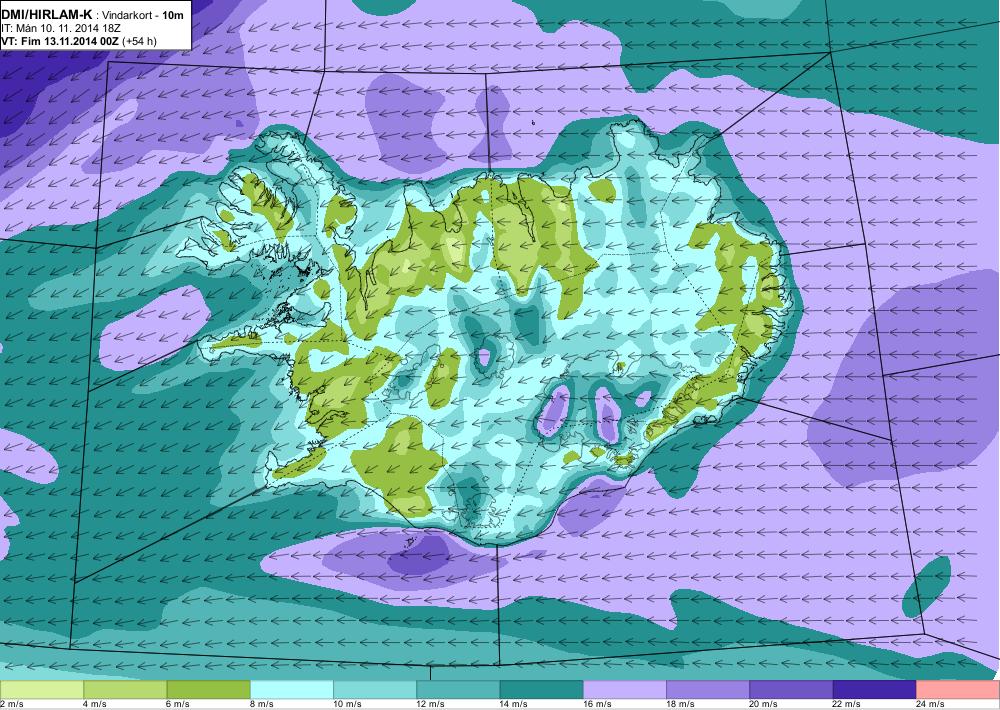
Task: Click the "18 m/s" legend label
Action: (x=680, y=704)
